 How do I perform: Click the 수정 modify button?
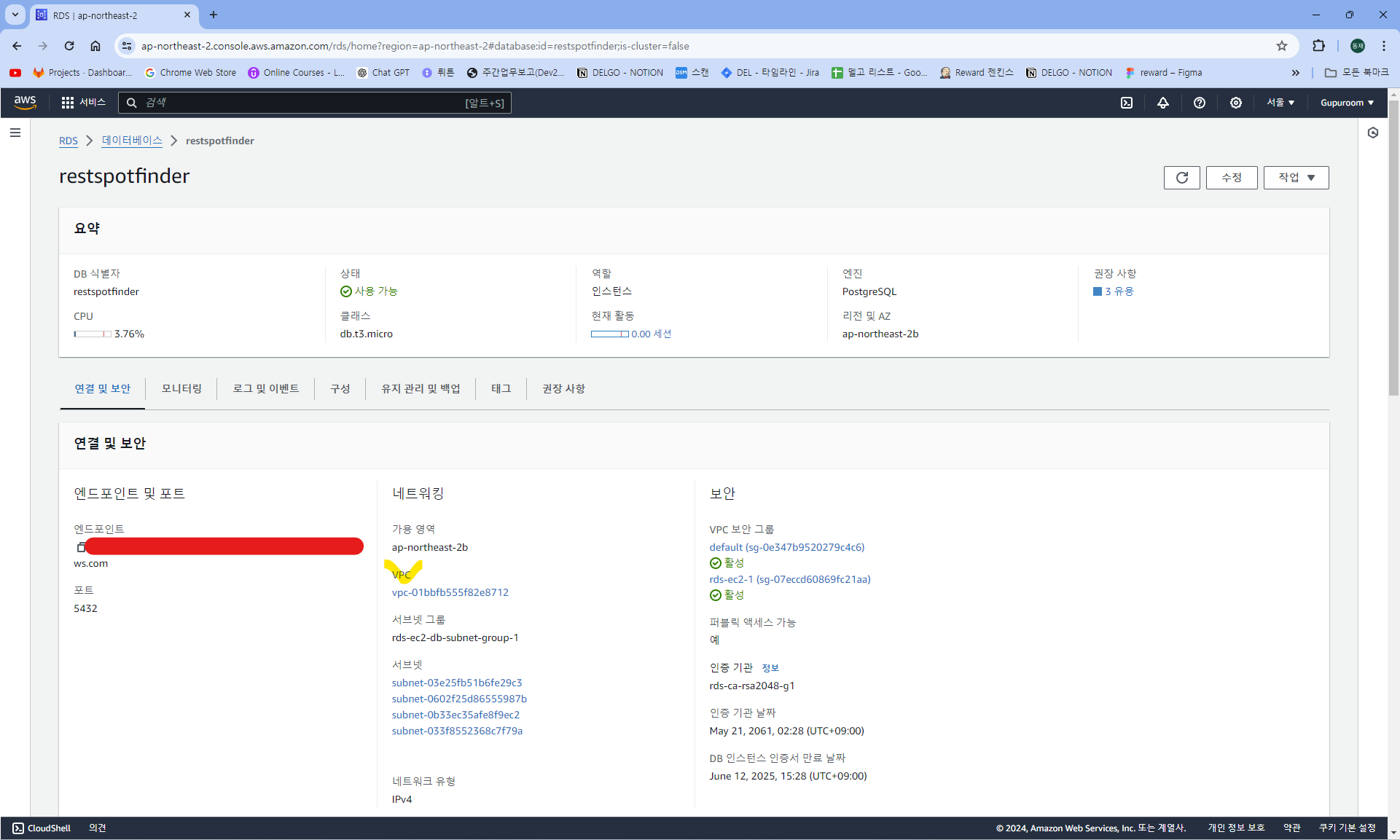(x=1231, y=178)
